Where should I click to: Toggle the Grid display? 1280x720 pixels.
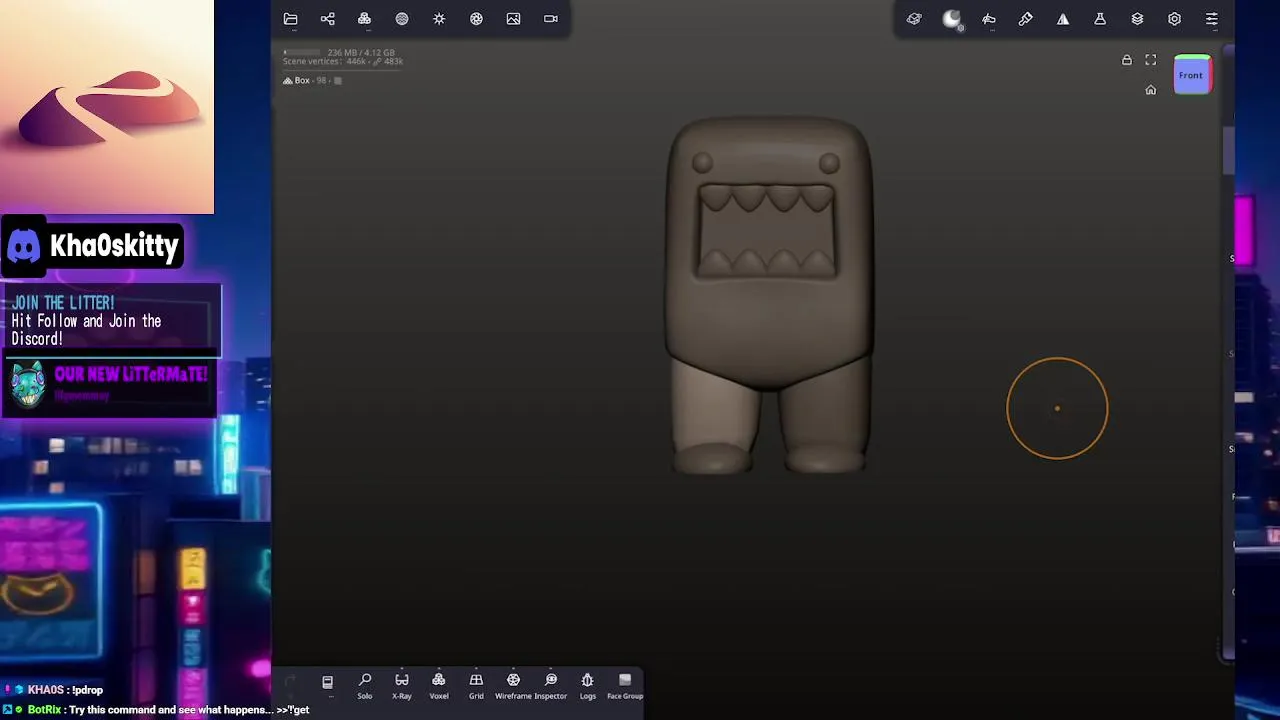point(476,686)
